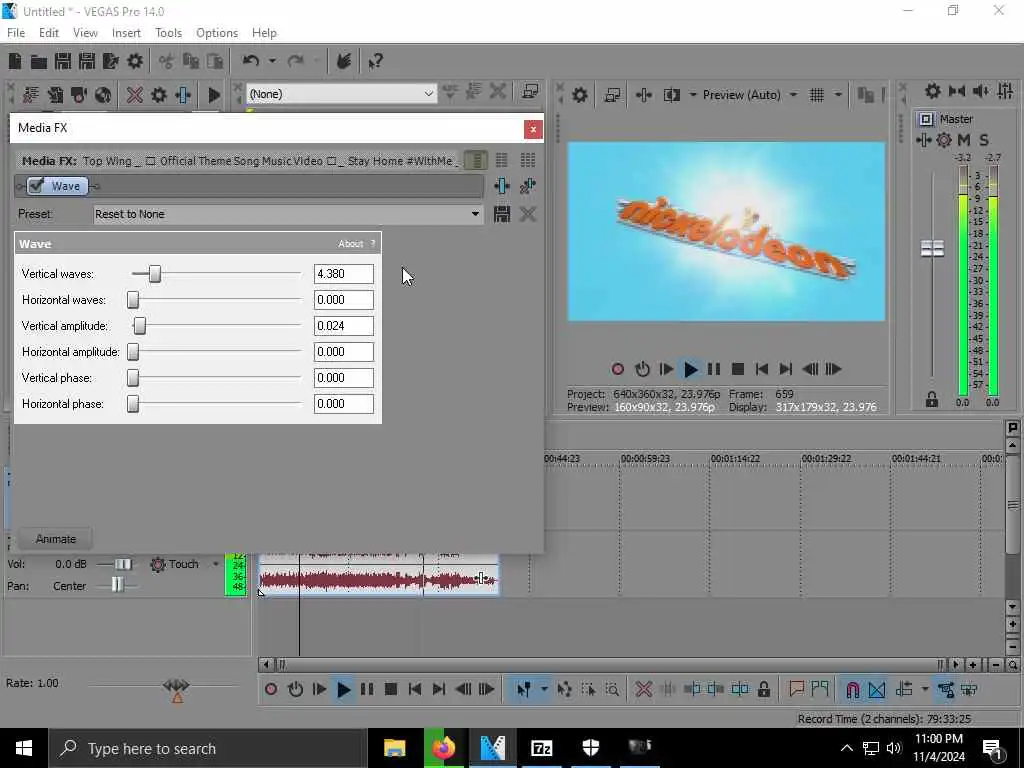The width and height of the screenshot is (1024, 768).
Task: Toggle split screen view in preview
Action: (x=671, y=95)
